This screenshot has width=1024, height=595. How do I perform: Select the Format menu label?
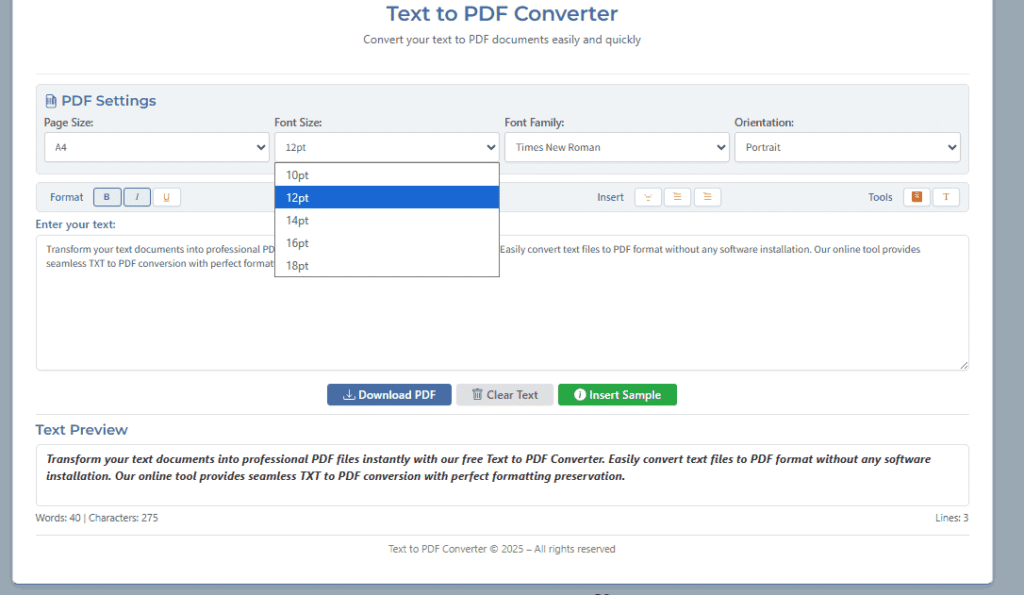pos(66,197)
